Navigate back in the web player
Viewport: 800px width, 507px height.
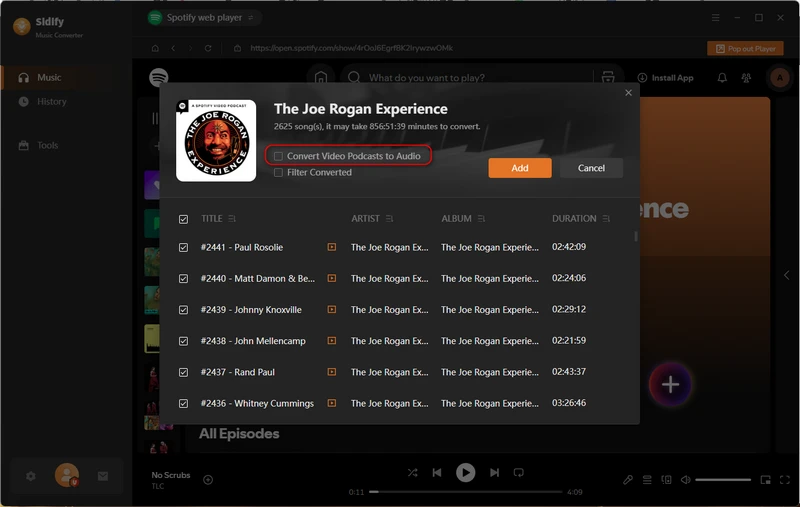[173, 48]
